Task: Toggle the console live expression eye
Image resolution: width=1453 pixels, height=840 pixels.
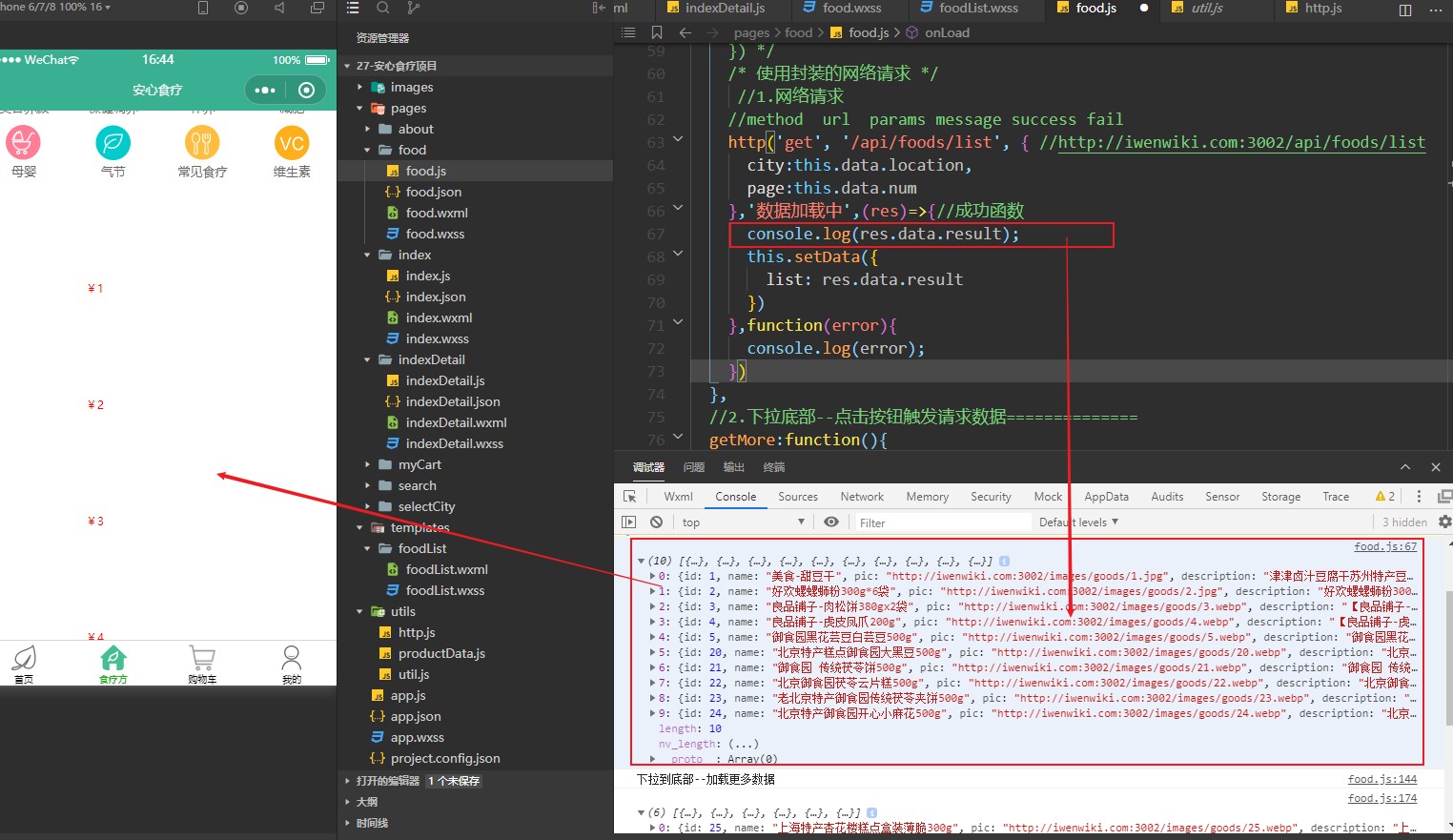Action: click(x=831, y=522)
